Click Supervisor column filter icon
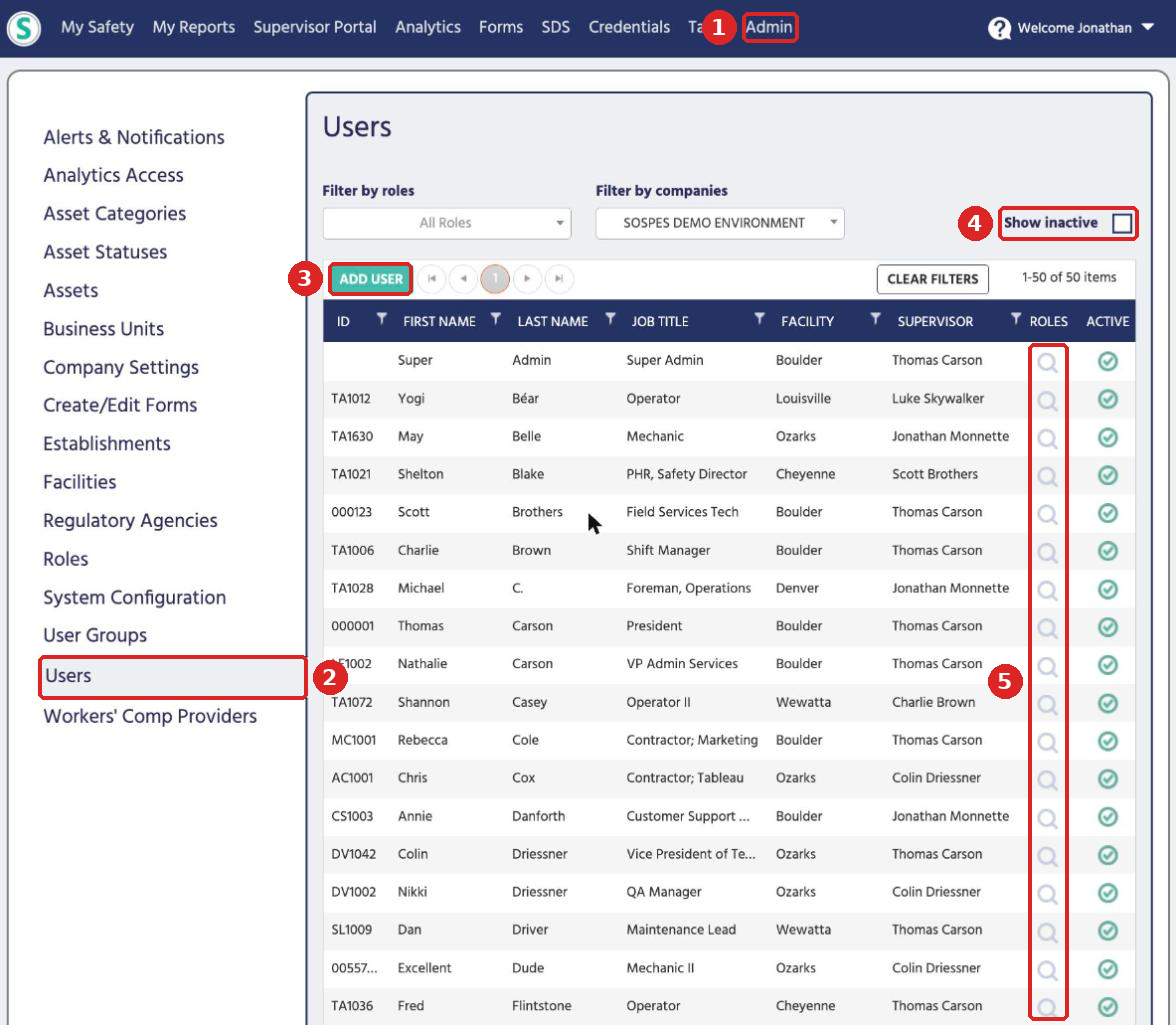The width and height of the screenshot is (1176, 1025). coord(1016,319)
